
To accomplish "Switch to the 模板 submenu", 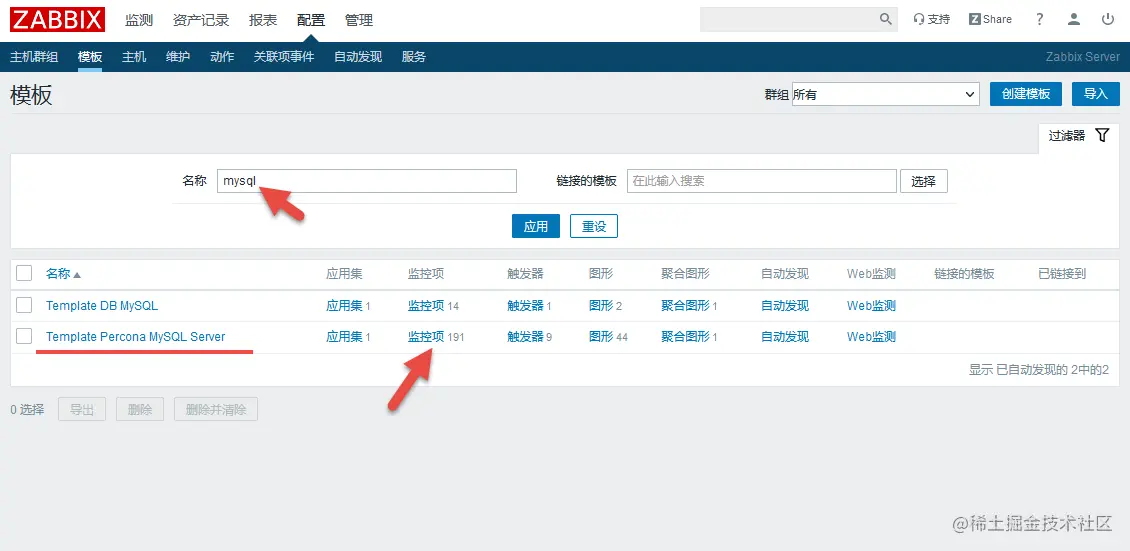I will pyautogui.click(x=90, y=57).
